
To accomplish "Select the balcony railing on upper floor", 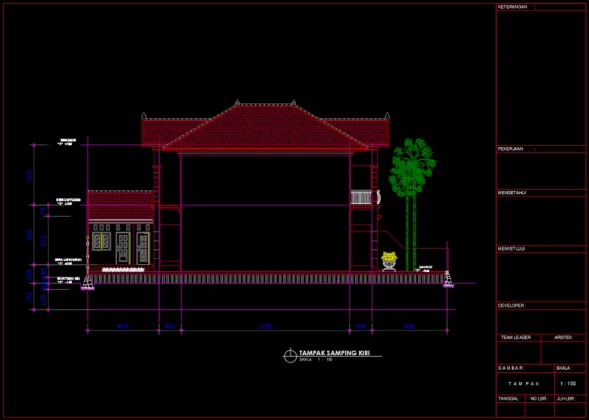I will [x=361, y=197].
